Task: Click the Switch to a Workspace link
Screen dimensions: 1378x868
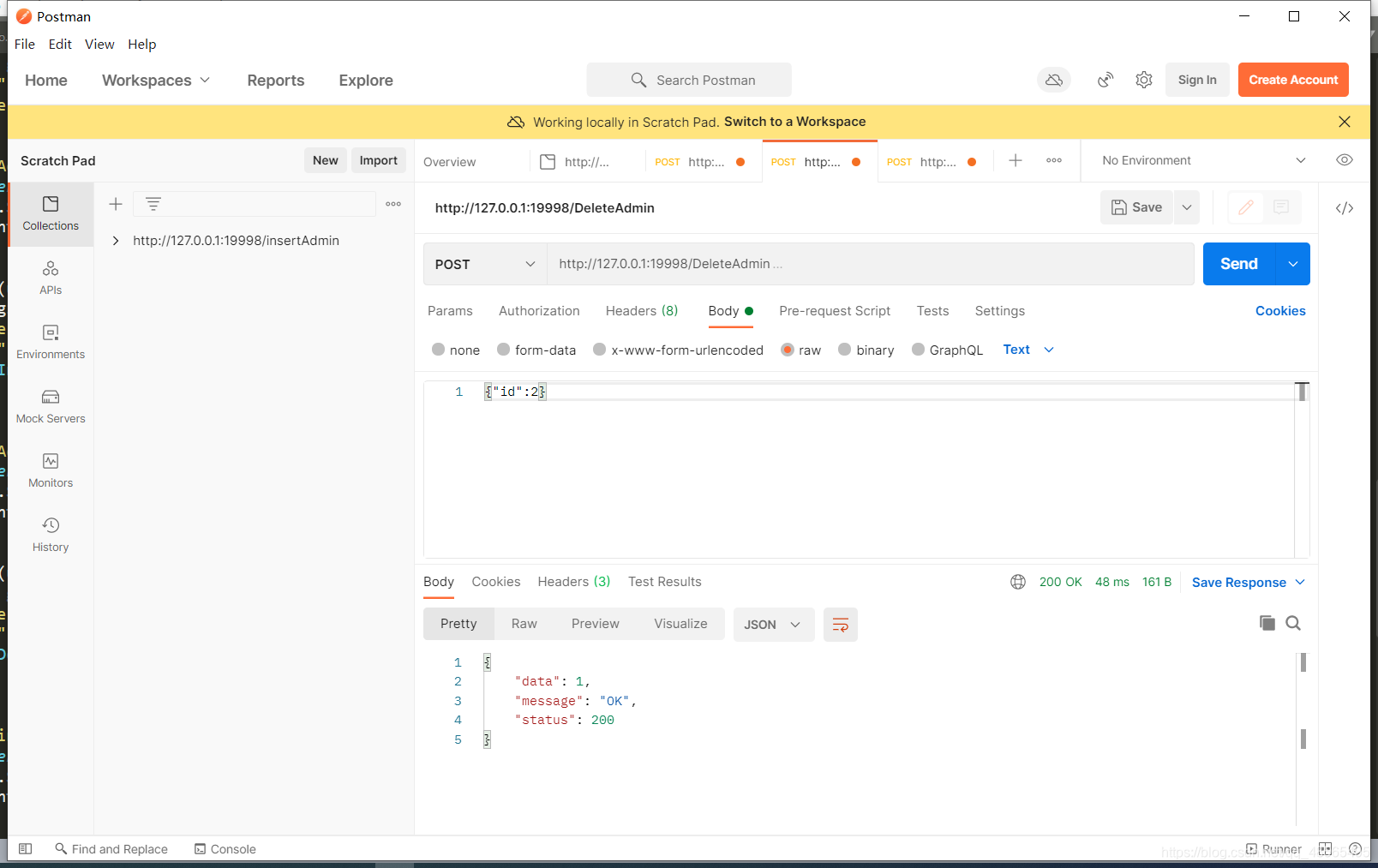Action: 794,122
